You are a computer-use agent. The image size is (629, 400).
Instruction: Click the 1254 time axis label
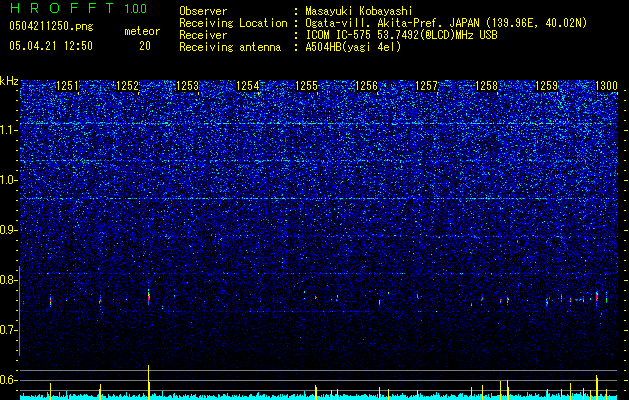(x=248, y=86)
